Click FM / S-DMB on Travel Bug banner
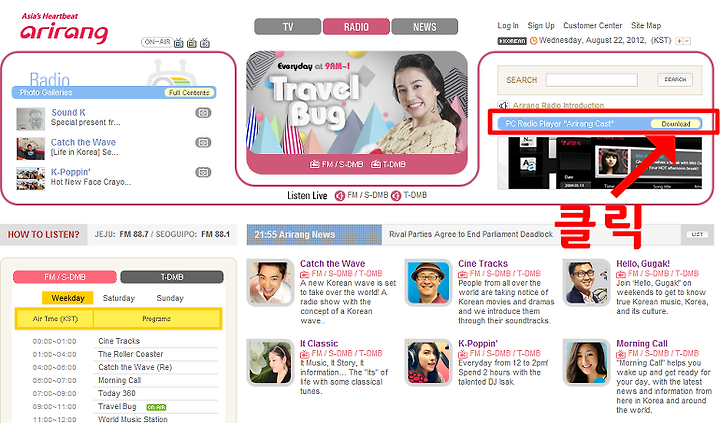This screenshot has height=423, width=720. click(x=337, y=164)
